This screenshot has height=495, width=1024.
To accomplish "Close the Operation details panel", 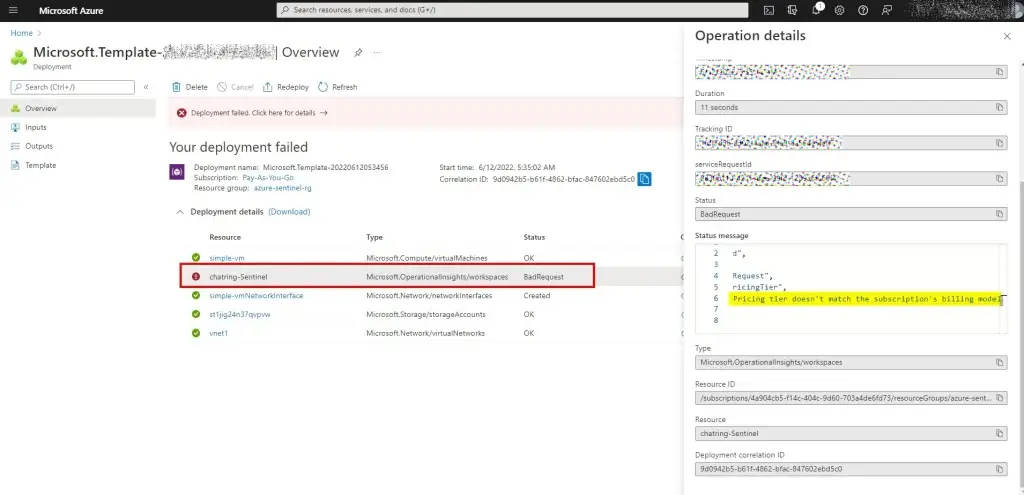I will [x=1006, y=37].
